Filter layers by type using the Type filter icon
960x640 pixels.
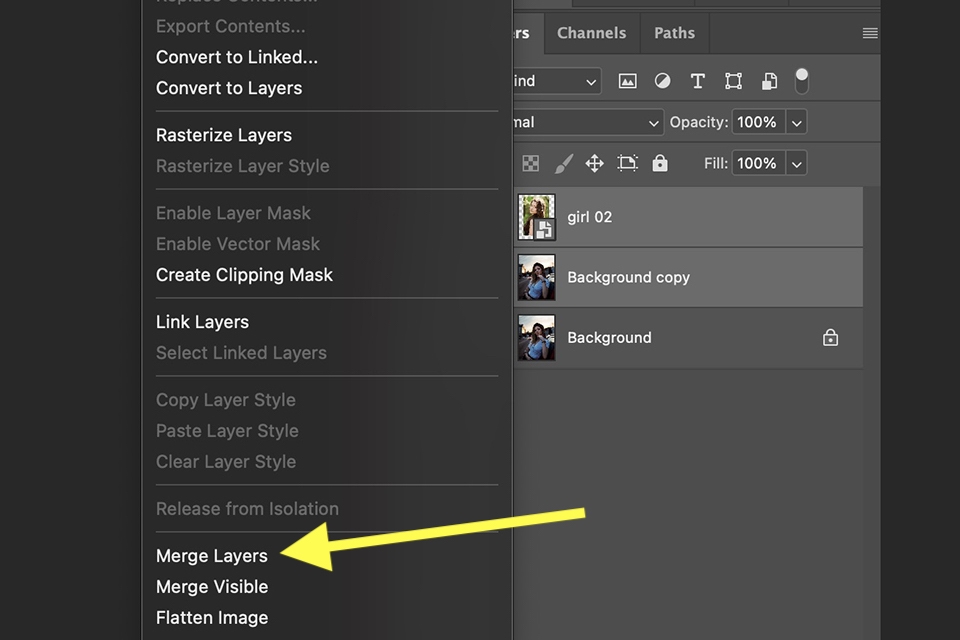click(x=697, y=80)
